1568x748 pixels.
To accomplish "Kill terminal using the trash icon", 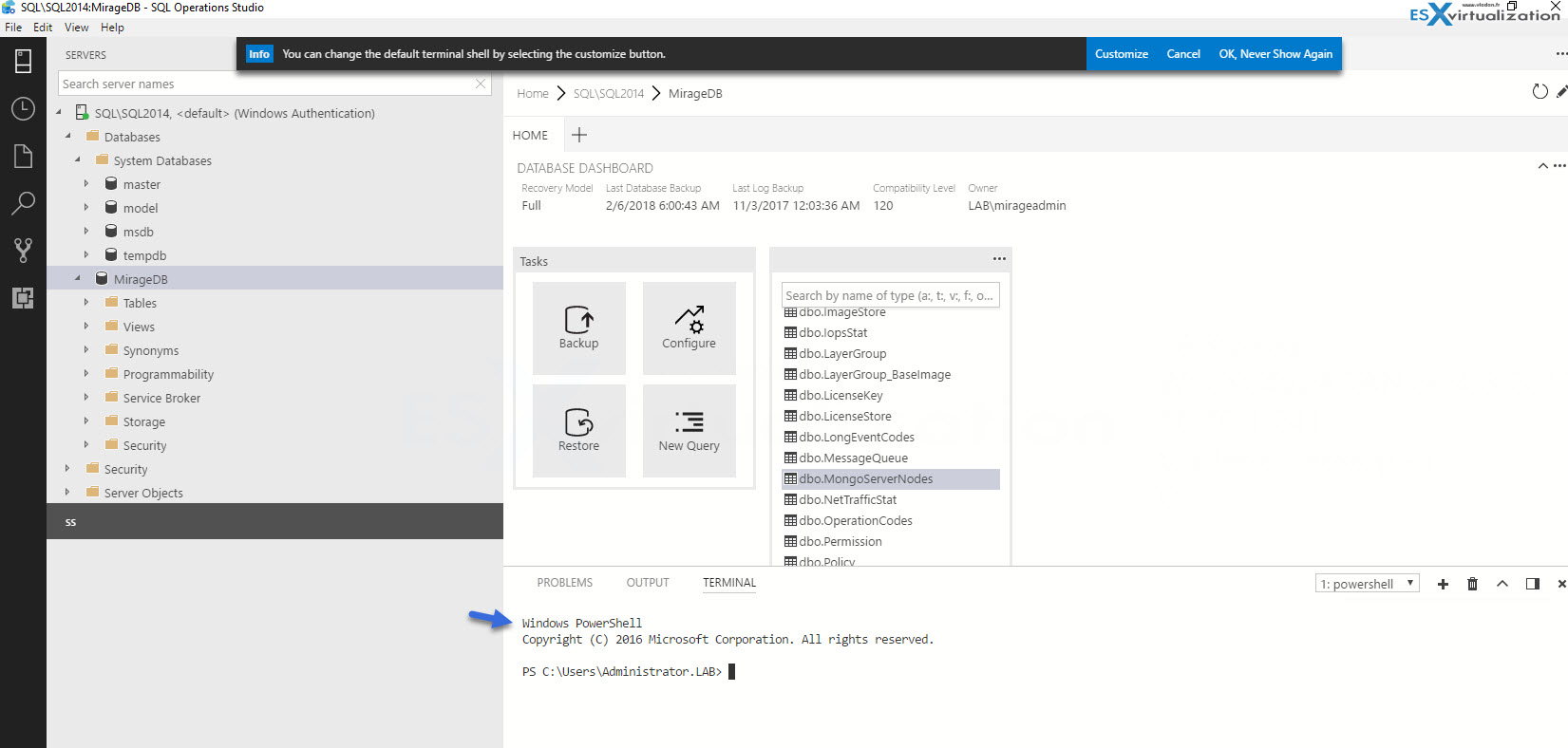I will pos(1472,584).
